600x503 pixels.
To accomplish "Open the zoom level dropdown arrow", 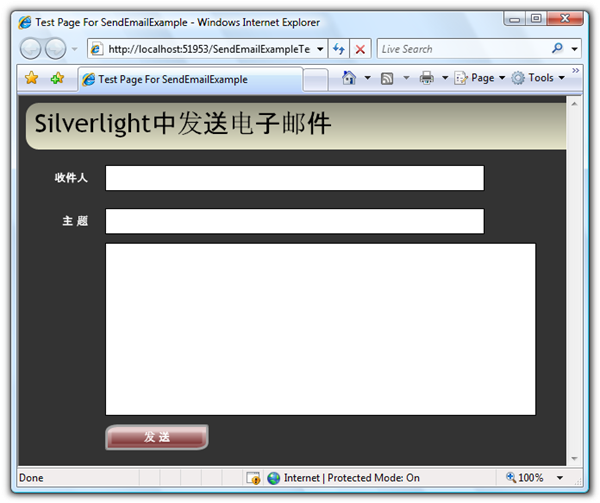I will tap(560, 478).
